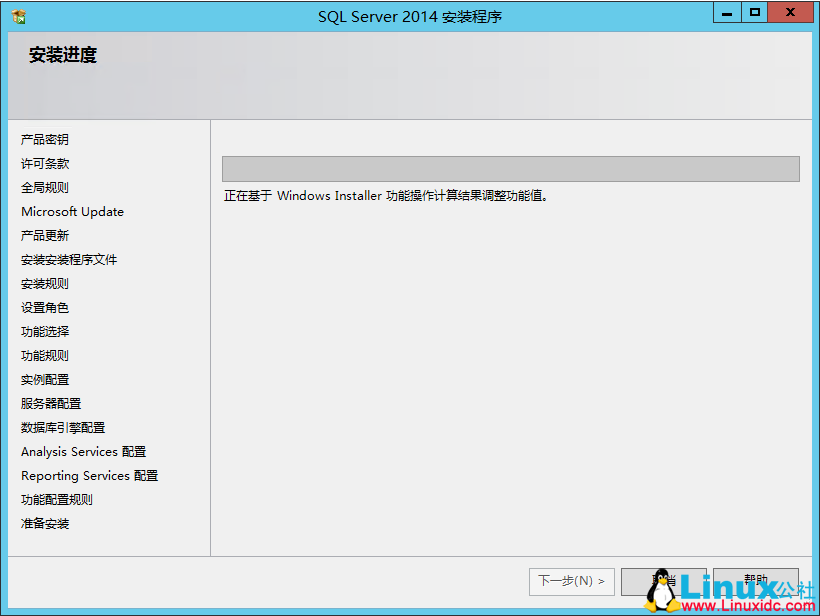The width and height of the screenshot is (820, 616).
Task: Select the 产品更新 step
Action: [x=43, y=235]
